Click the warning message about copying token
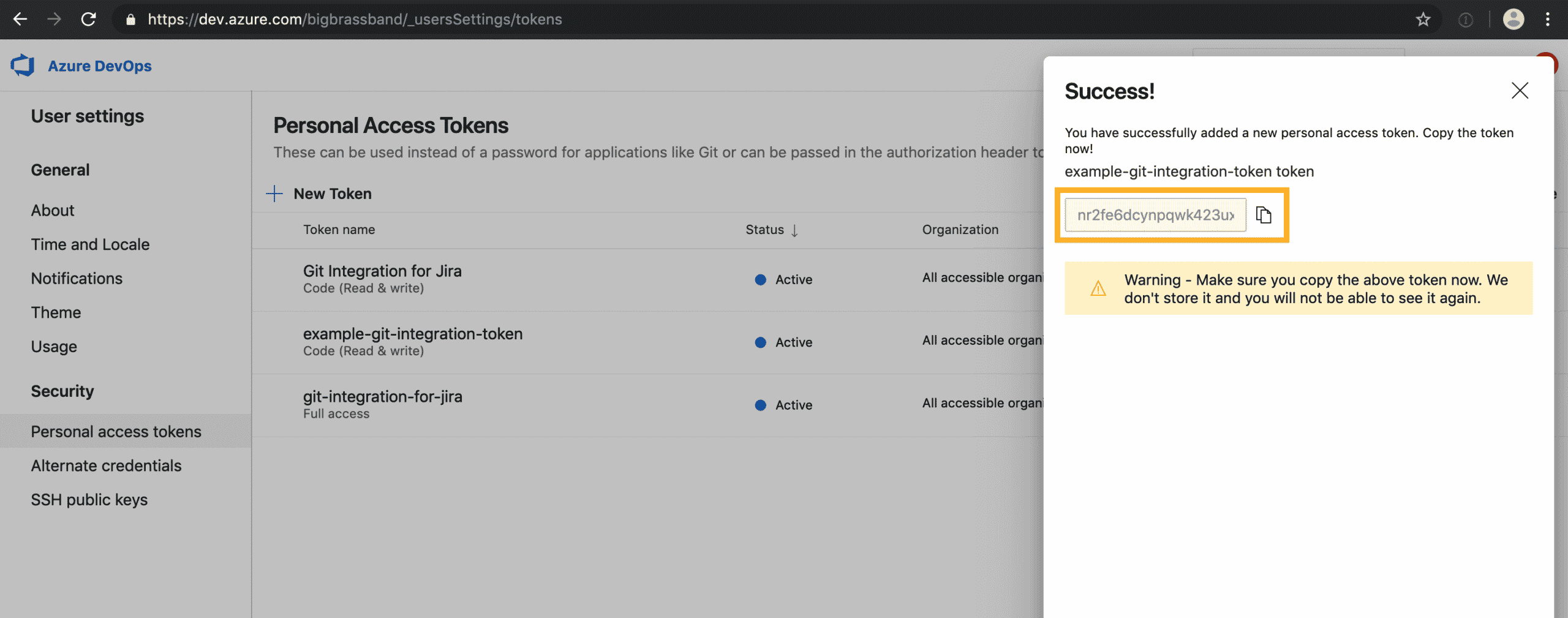 1316,288
